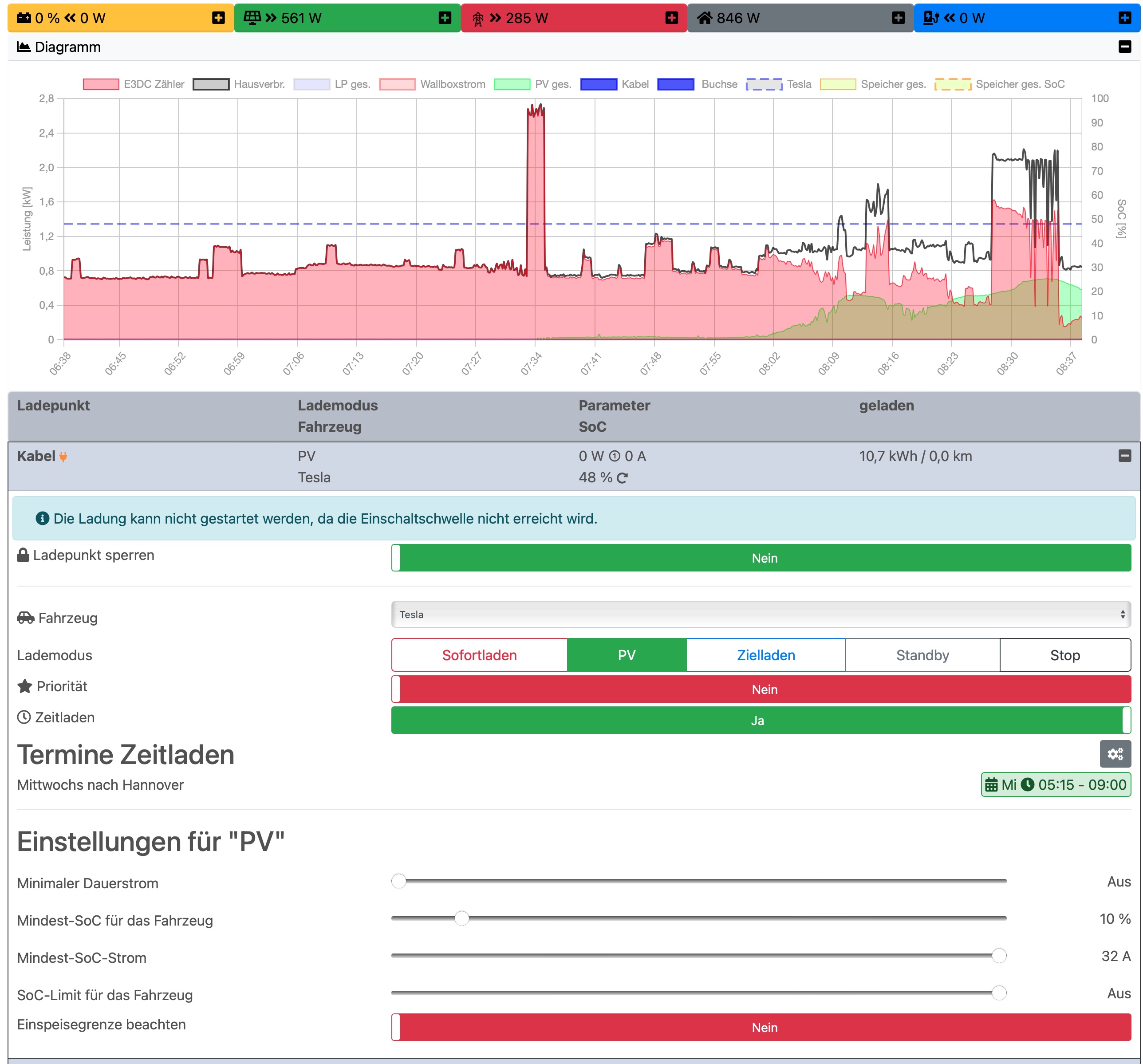Screen dimensions: 1143x1064
Task: Click the Mi 05:15 - 09:00 schedule badge
Action: click(1055, 784)
